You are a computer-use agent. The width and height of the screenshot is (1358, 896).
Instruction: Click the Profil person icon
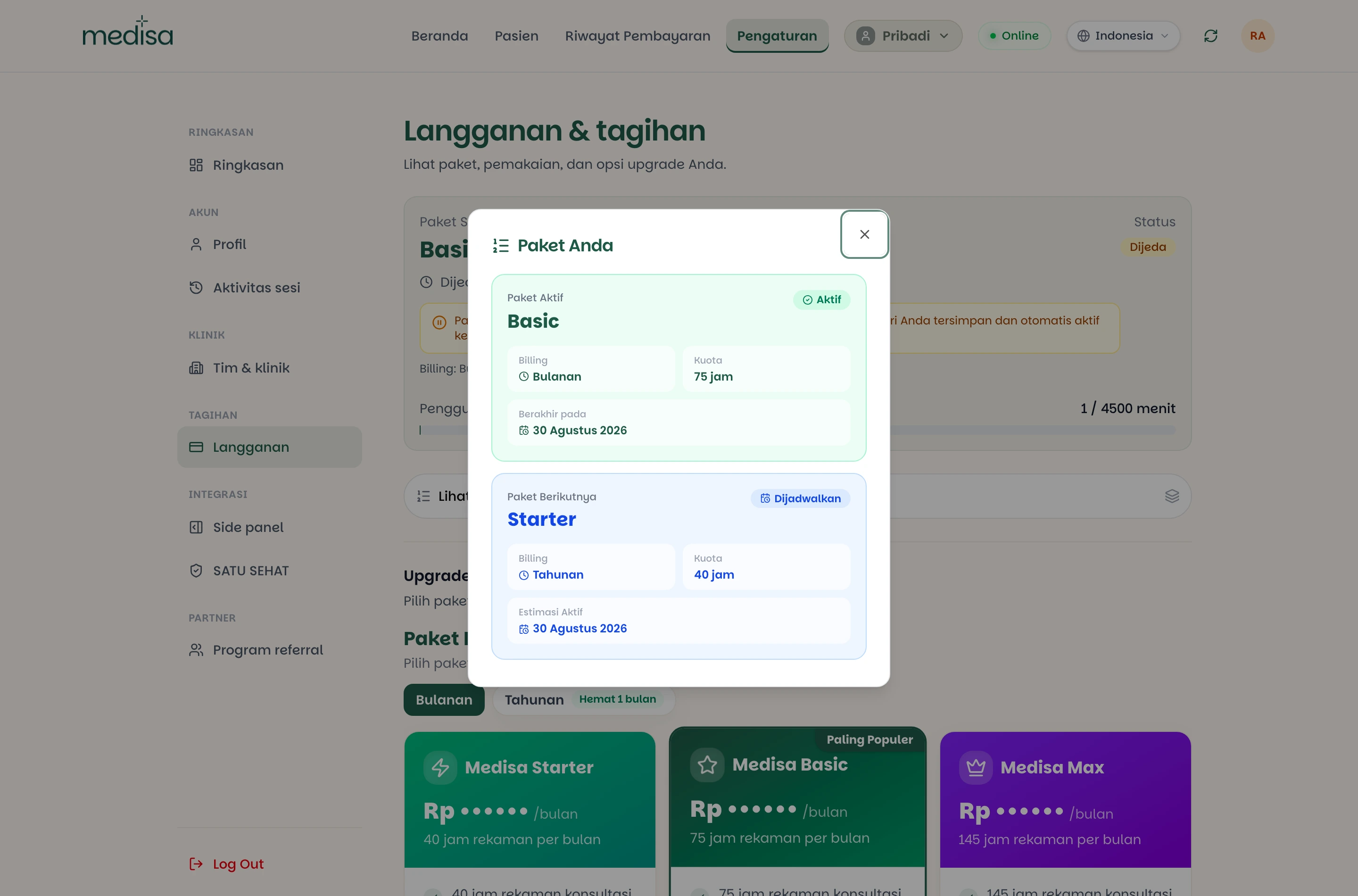pos(196,245)
